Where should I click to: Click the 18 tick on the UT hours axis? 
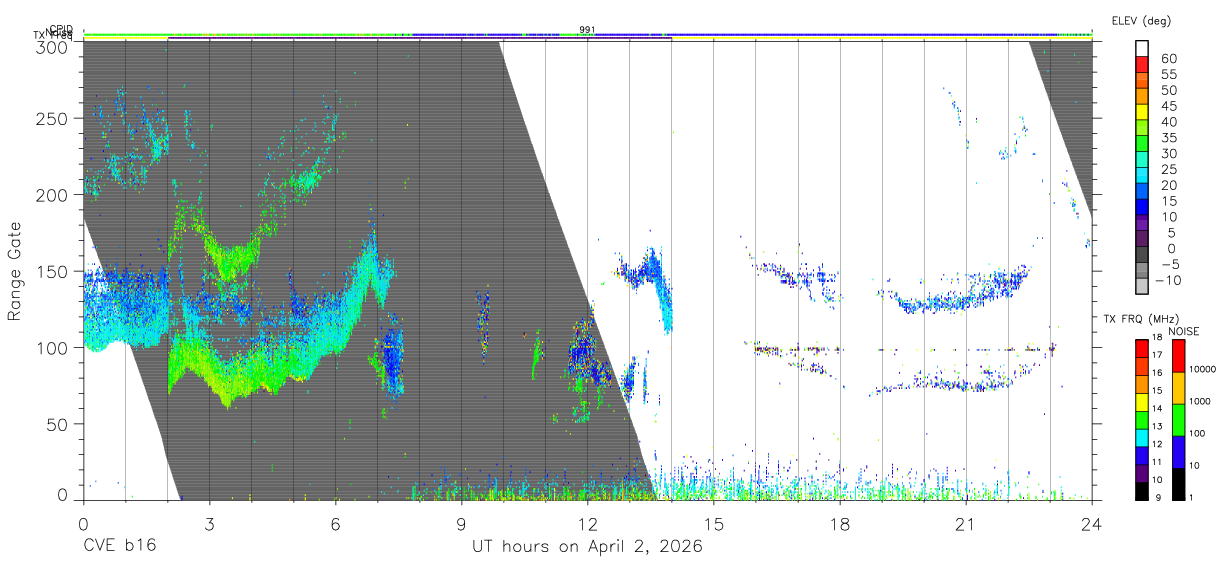(x=840, y=524)
